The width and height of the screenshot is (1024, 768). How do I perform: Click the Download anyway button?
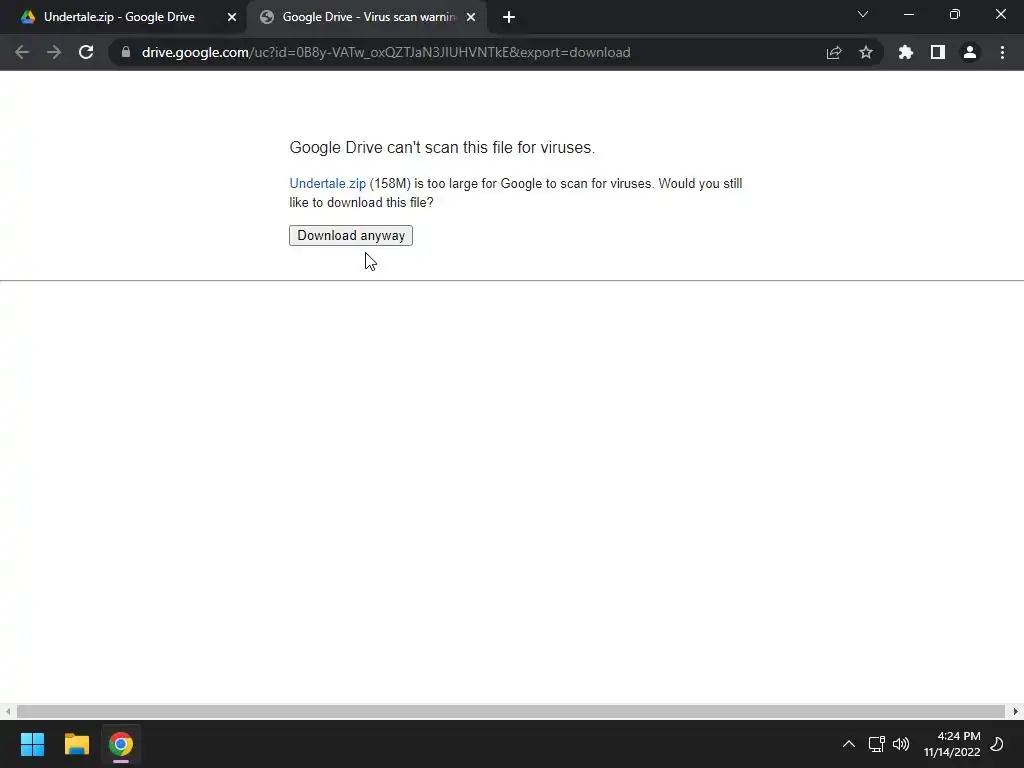(x=351, y=235)
